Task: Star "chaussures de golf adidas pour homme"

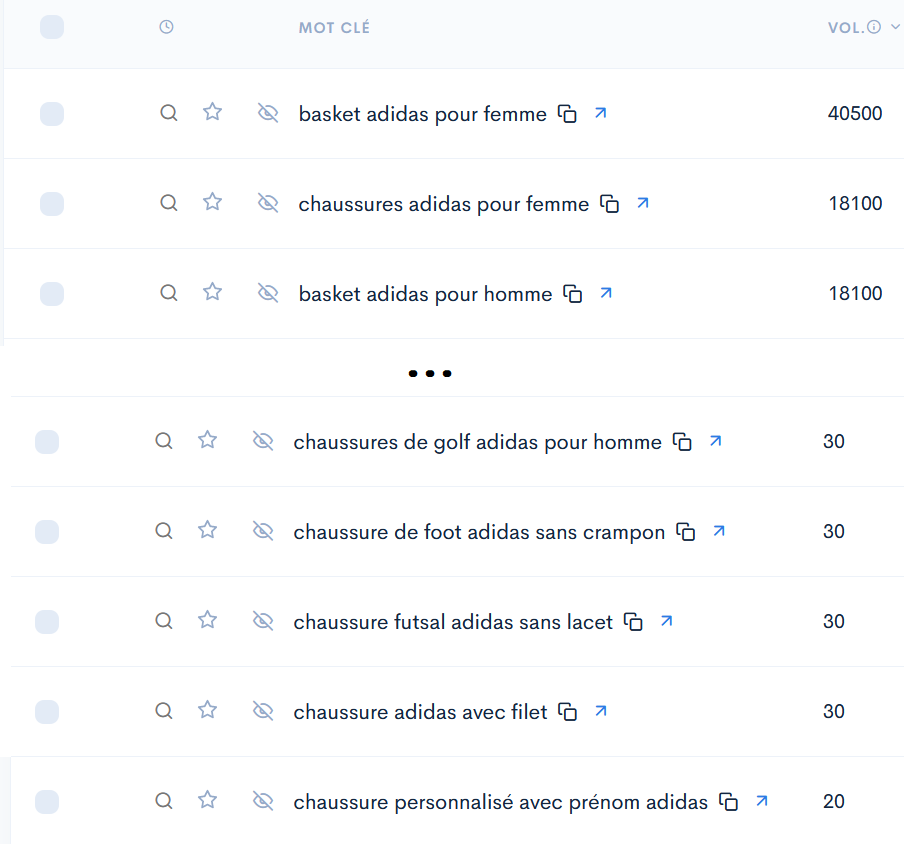Action: [x=207, y=441]
